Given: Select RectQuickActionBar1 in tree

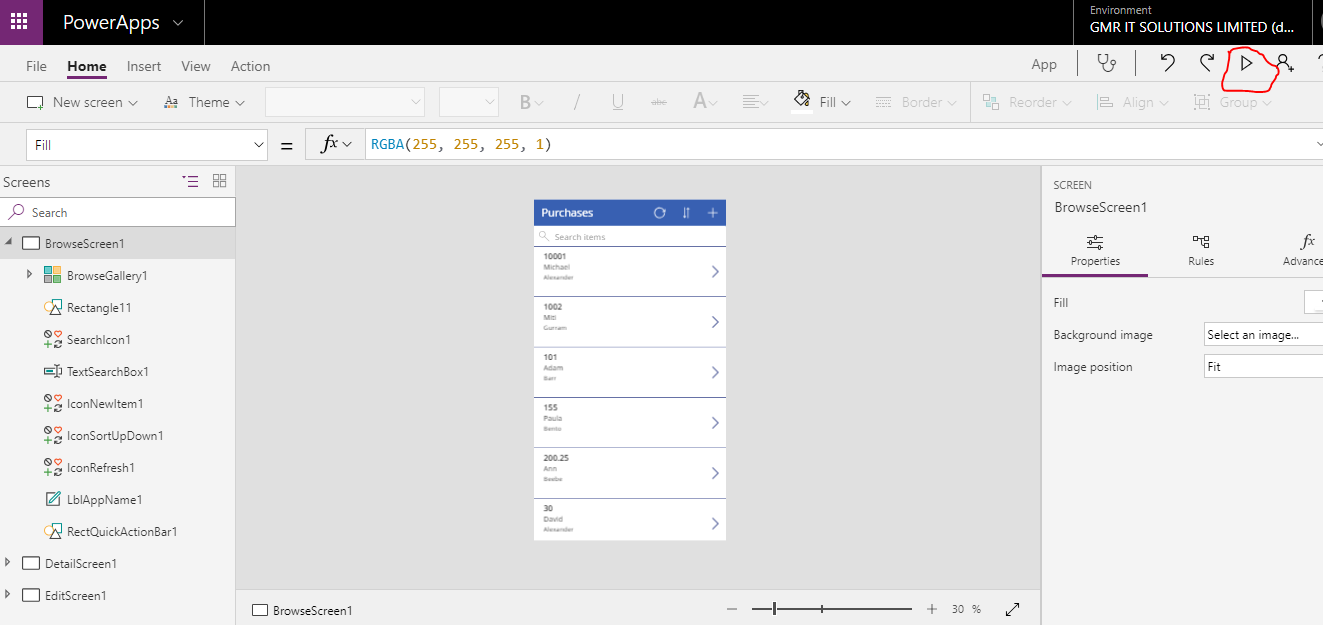Looking at the screenshot, I should click(x=121, y=531).
